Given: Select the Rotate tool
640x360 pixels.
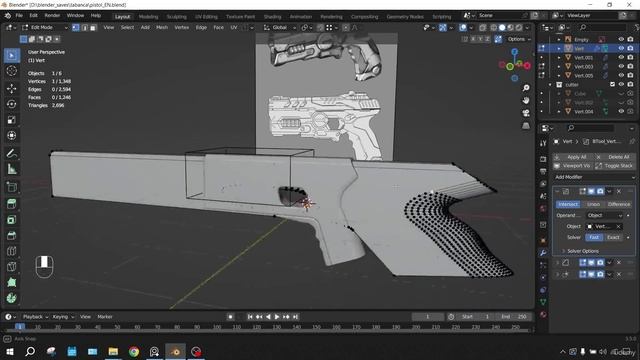Looking at the screenshot, I should pos(12,104).
